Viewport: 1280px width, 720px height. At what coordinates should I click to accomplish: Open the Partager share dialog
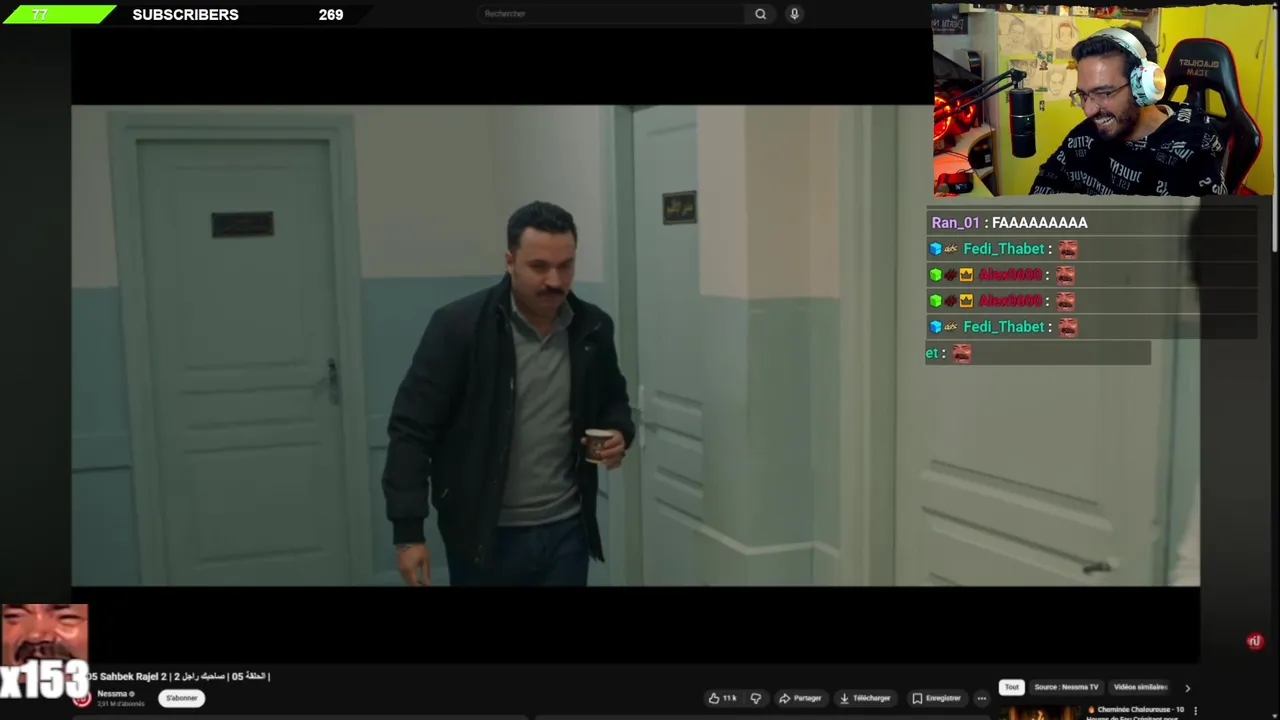[800, 698]
